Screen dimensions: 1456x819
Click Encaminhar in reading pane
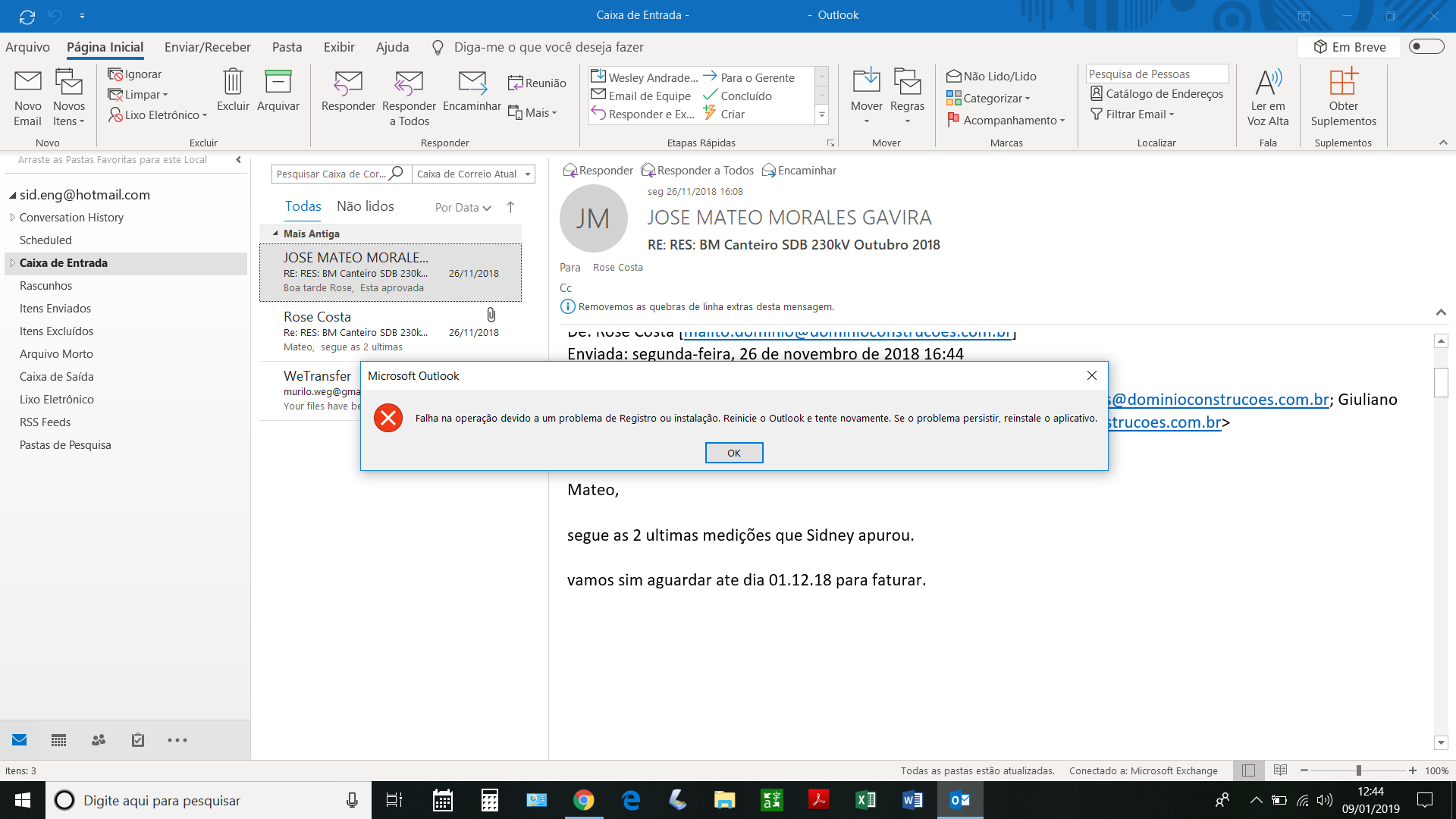tap(799, 171)
